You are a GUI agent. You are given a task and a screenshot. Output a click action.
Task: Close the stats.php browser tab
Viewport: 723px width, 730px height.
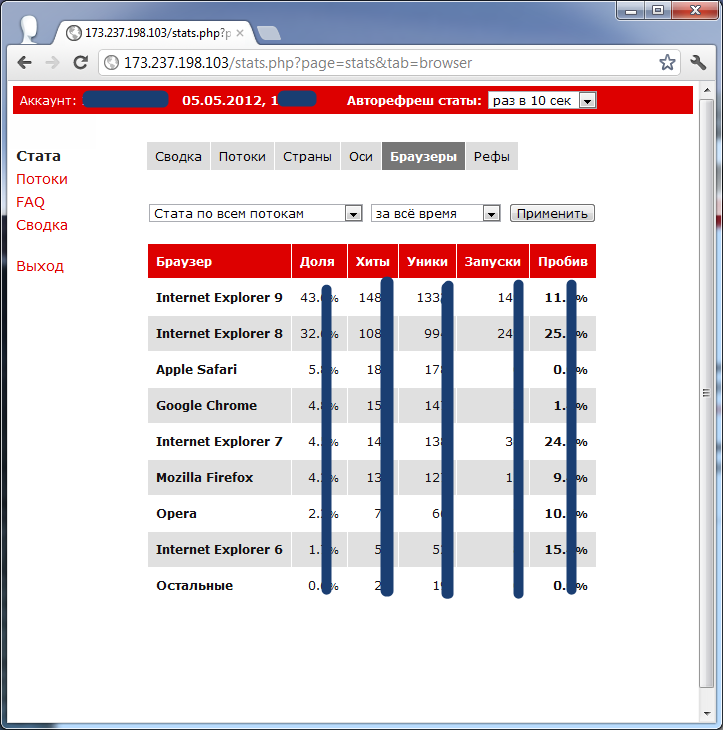(x=240, y=33)
